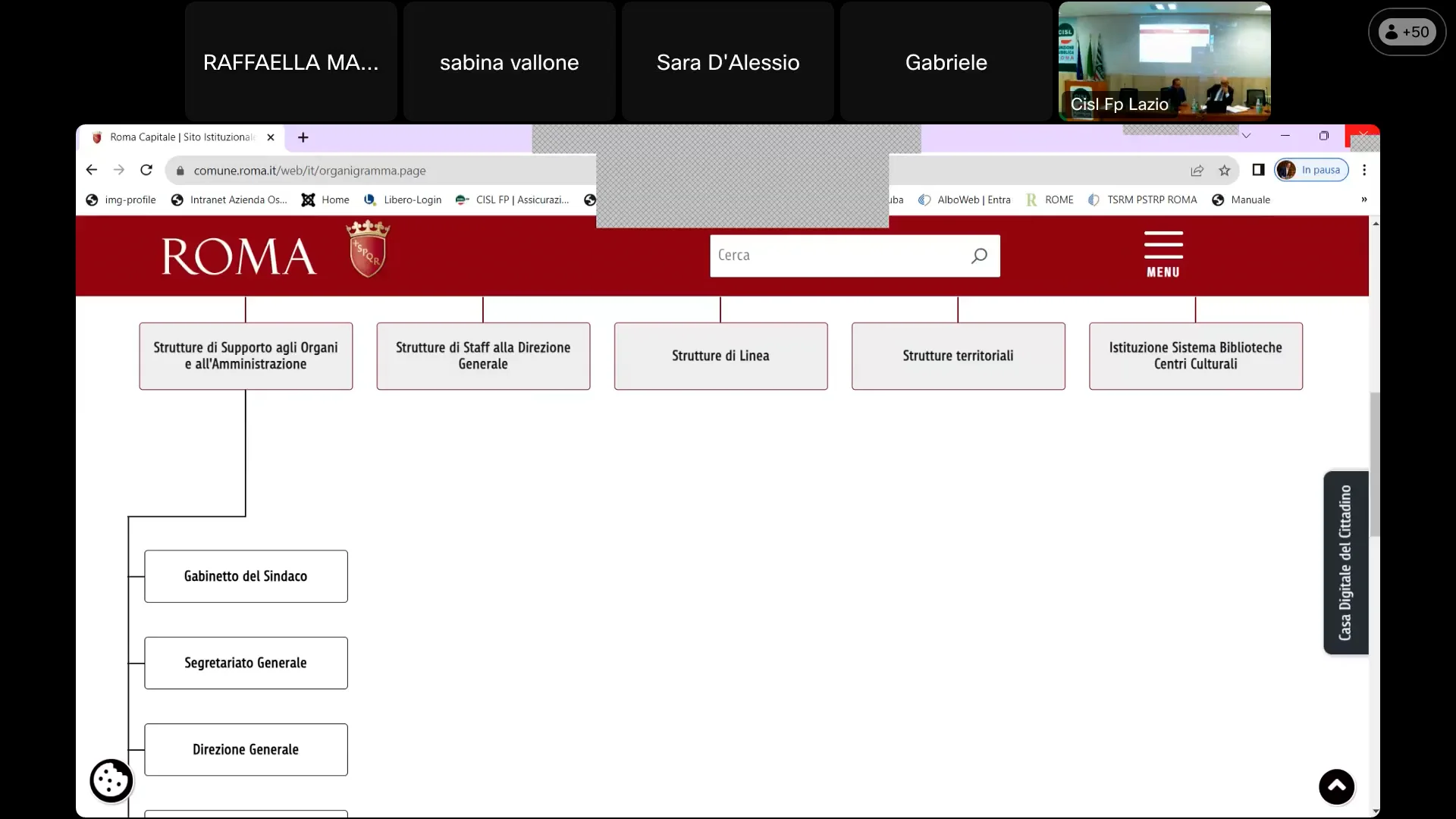This screenshot has width=1456, height=819.
Task: Open a new browser tab with plus
Action: click(303, 137)
